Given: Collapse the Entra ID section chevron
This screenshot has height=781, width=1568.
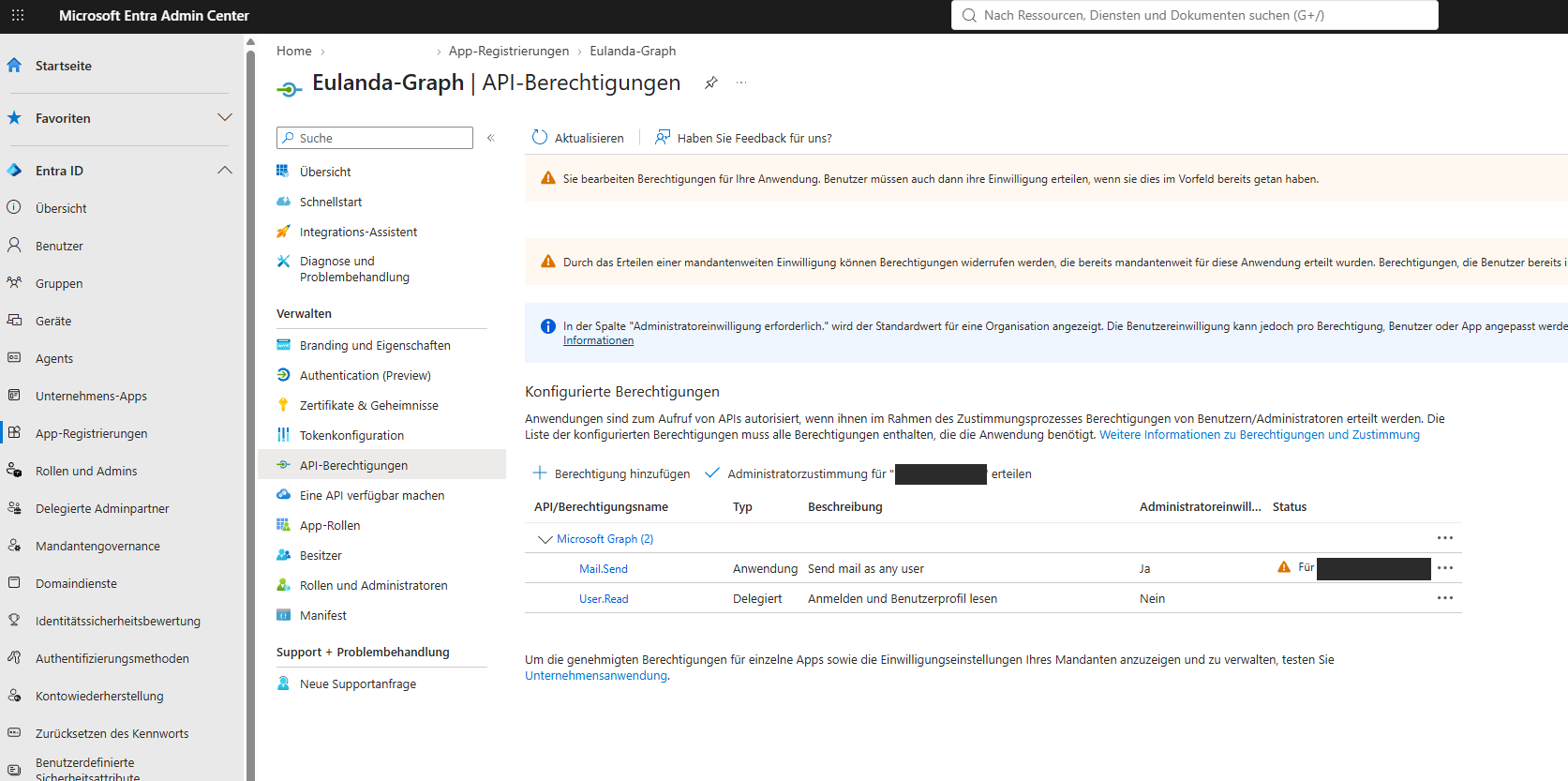Looking at the screenshot, I should click(225, 171).
